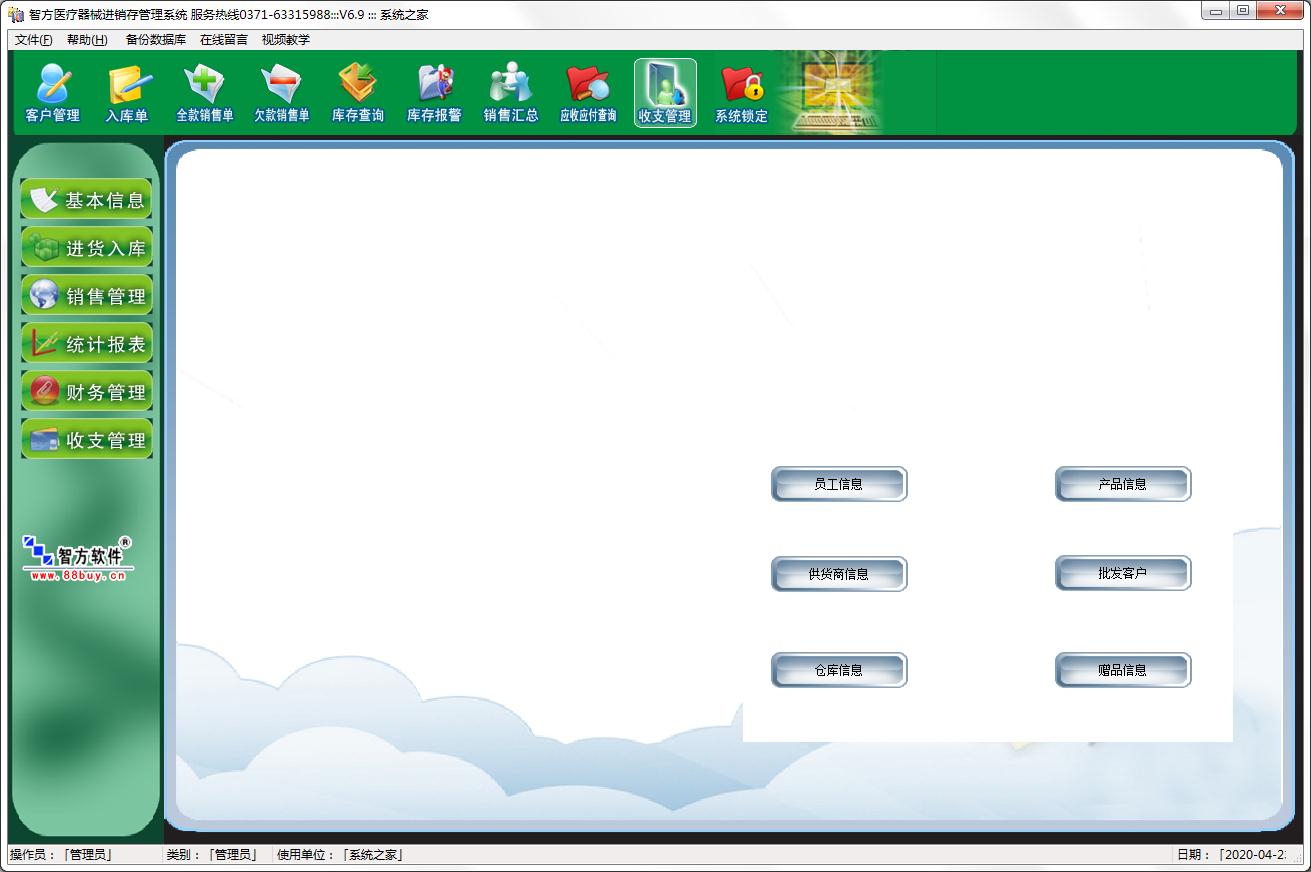Open 全款销售单 toolbar icon
Screen dimensions: 1311x872
pyautogui.click(x=205, y=93)
